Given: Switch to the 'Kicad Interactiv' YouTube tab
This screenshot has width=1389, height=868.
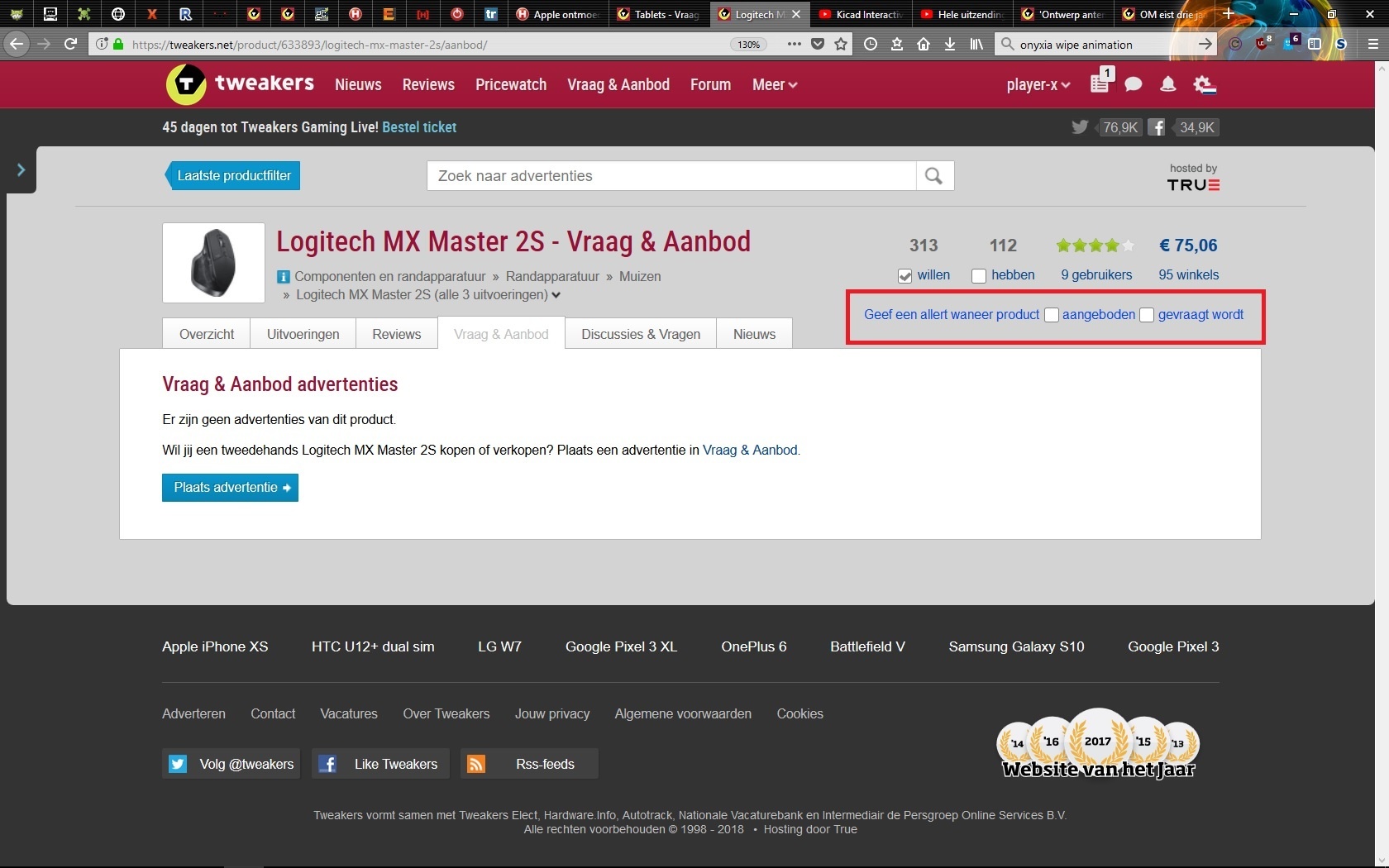Looking at the screenshot, I should (861, 14).
